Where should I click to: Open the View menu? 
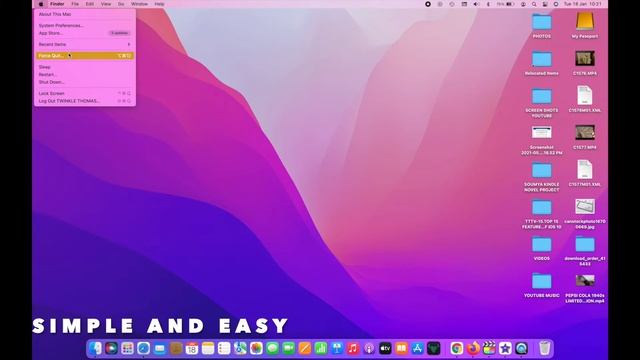pyautogui.click(x=106, y=4)
